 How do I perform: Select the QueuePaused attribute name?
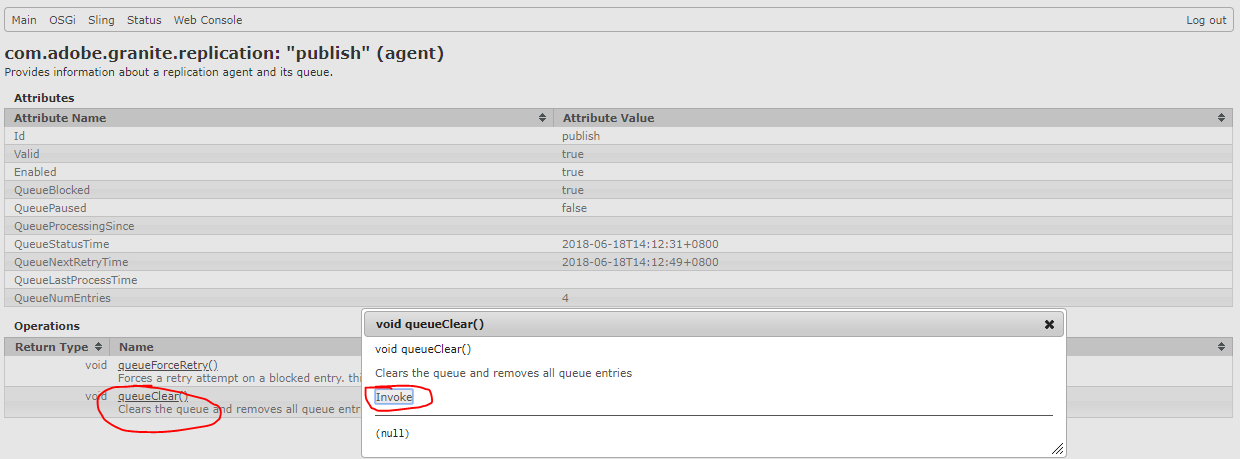(x=49, y=208)
